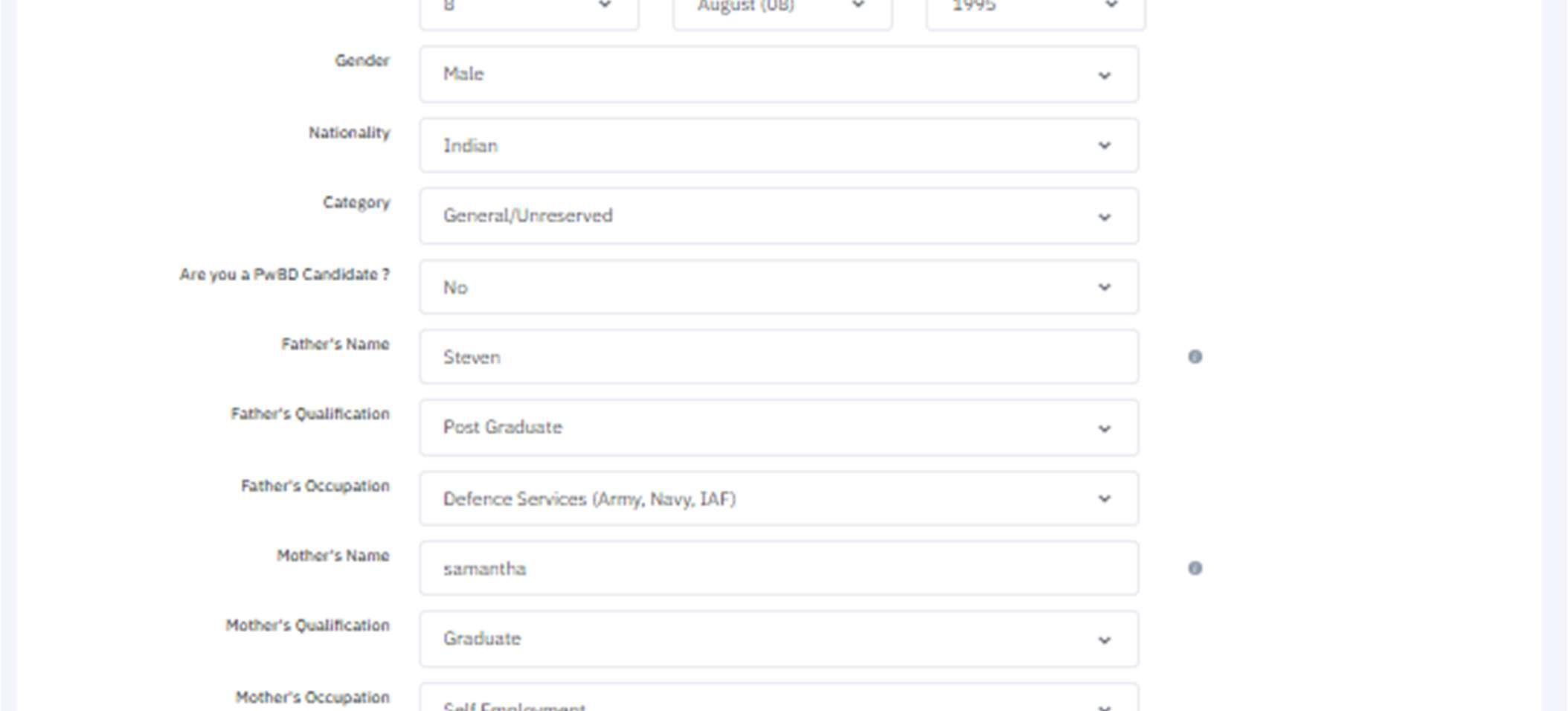
Task: Click the chevron arrow in Gender field
Action: (x=1105, y=75)
